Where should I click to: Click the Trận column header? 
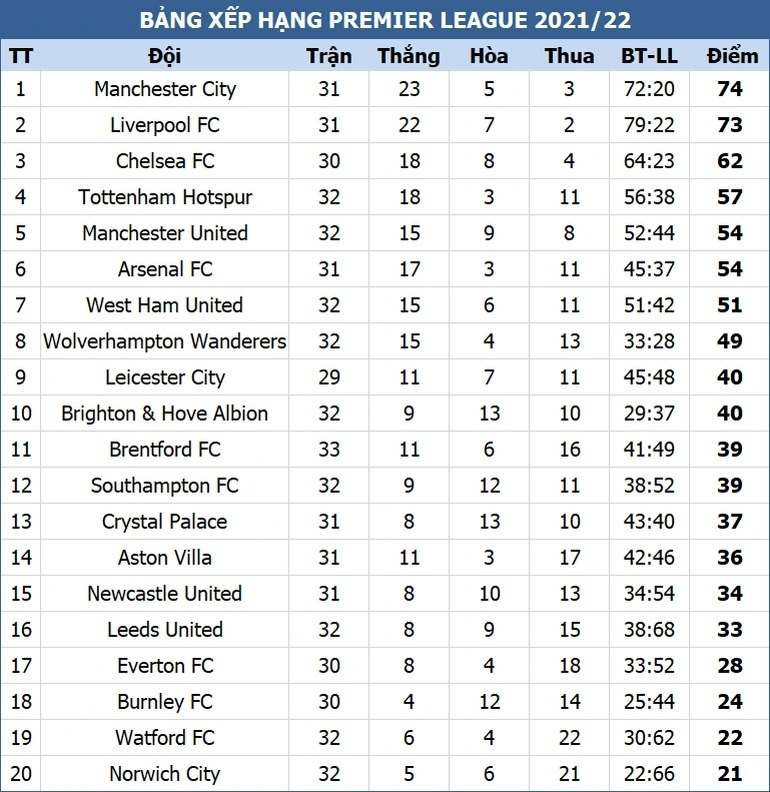329,56
